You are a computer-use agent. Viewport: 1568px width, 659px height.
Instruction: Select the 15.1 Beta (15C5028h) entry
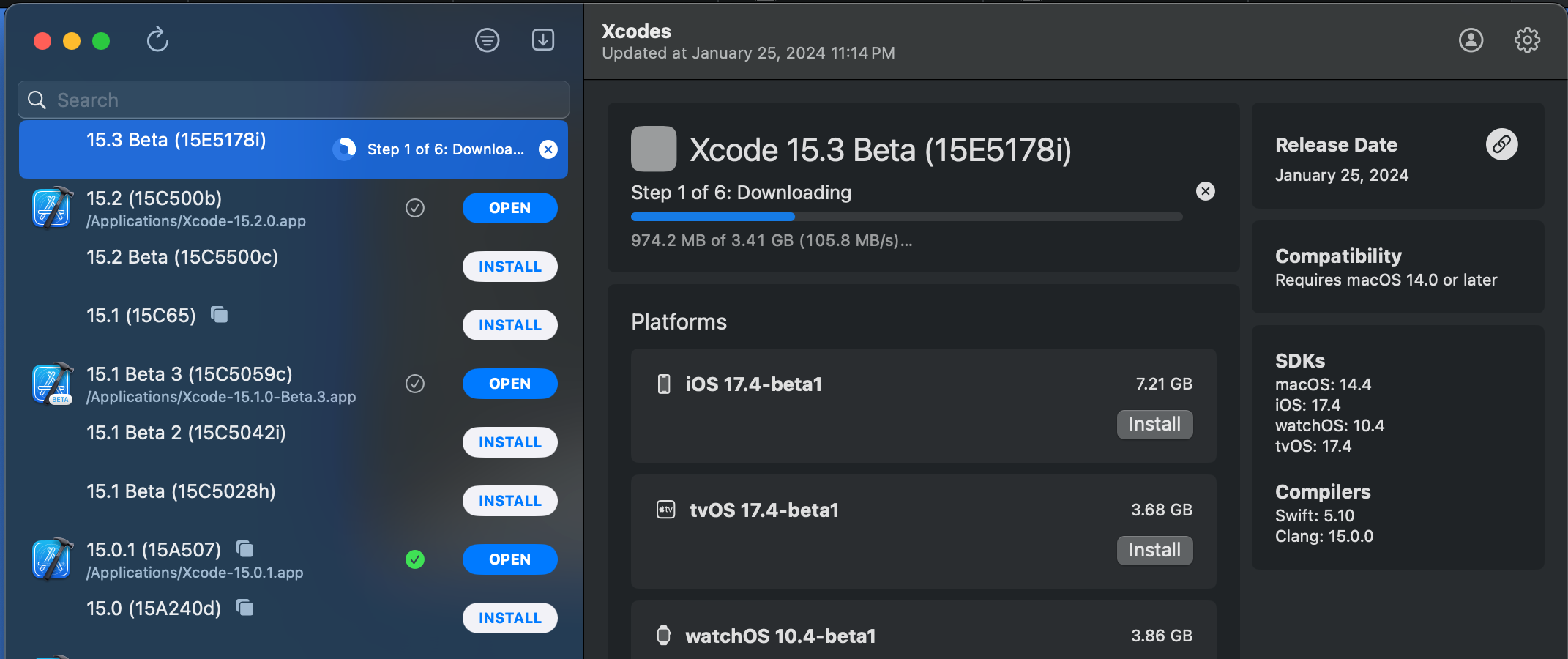pos(294,501)
